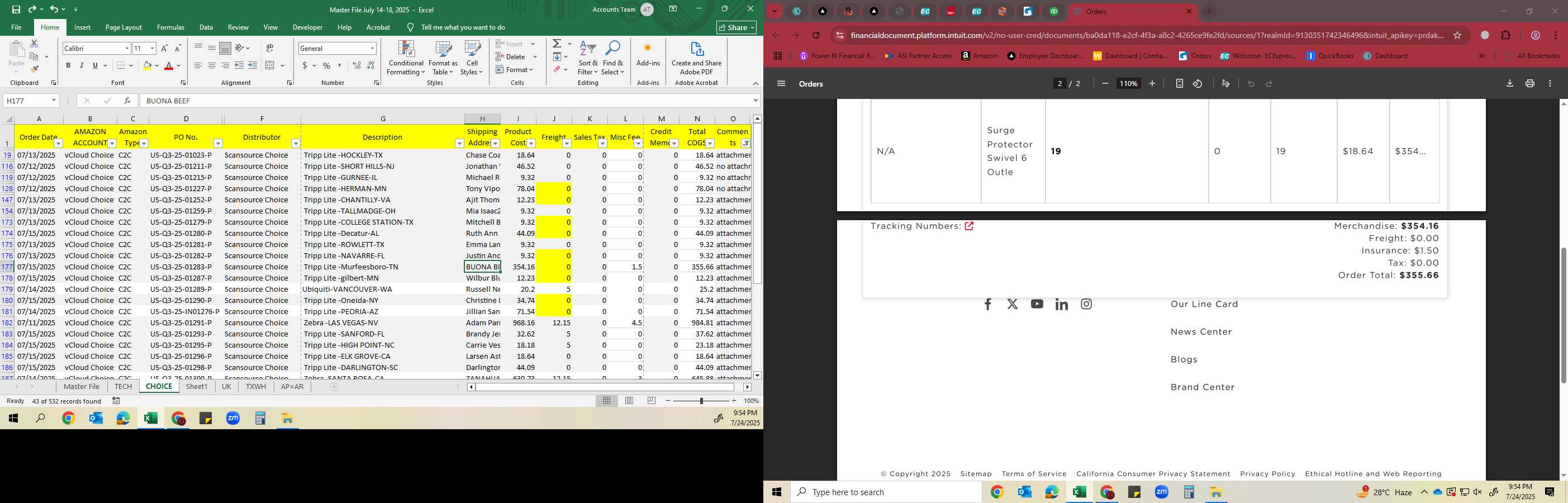Click the Excel zoom slider

pos(701,401)
